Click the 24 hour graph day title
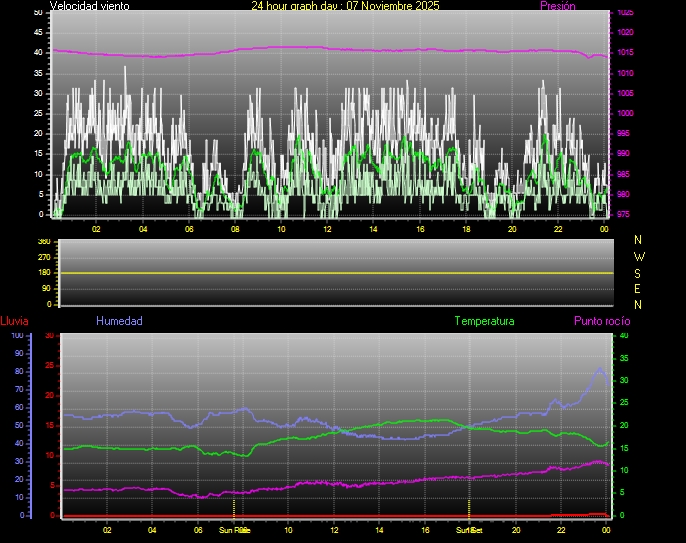686x543 pixels. [x=344, y=6]
